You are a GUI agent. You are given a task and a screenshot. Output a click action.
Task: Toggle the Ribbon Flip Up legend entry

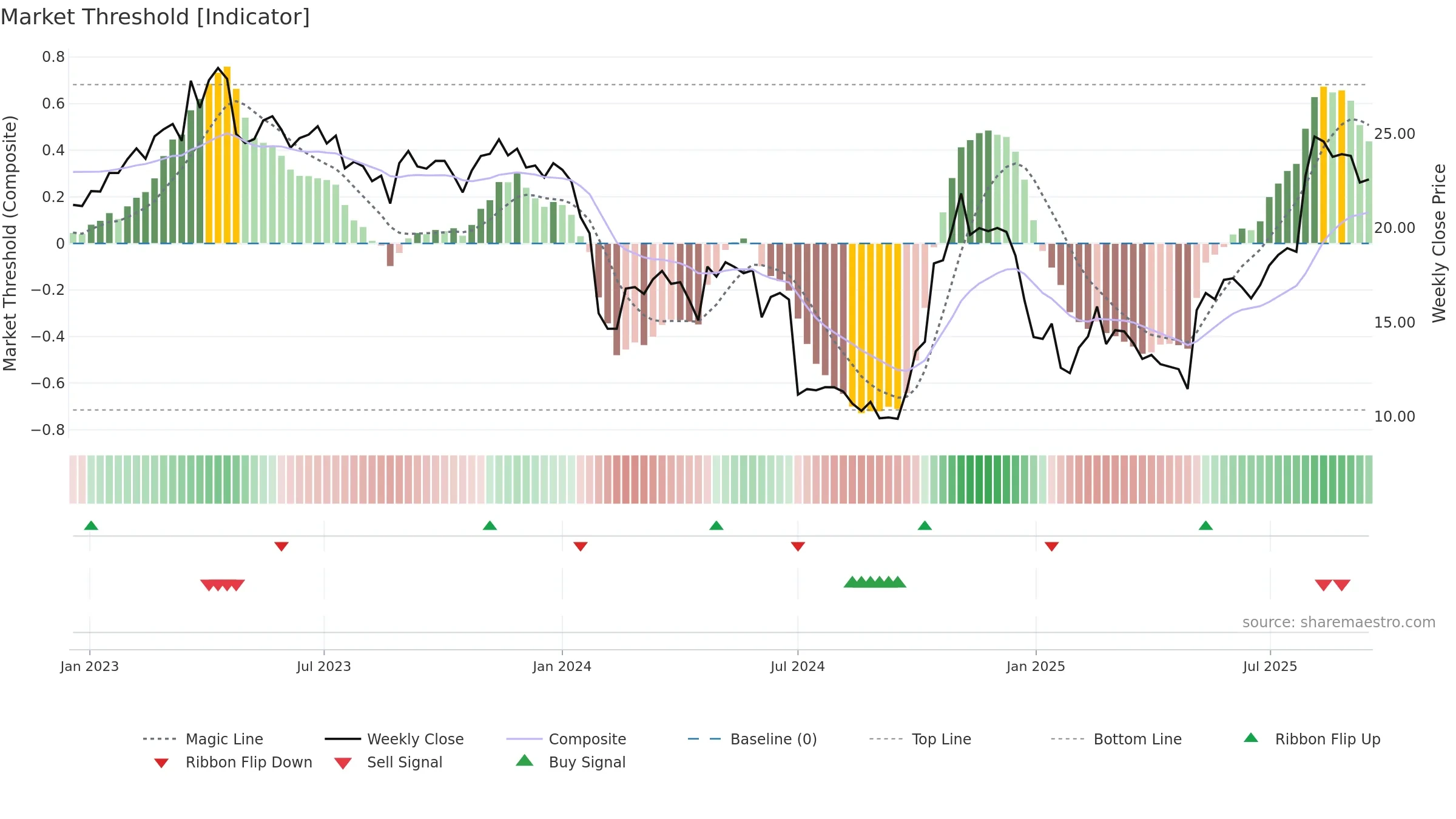(1312, 739)
